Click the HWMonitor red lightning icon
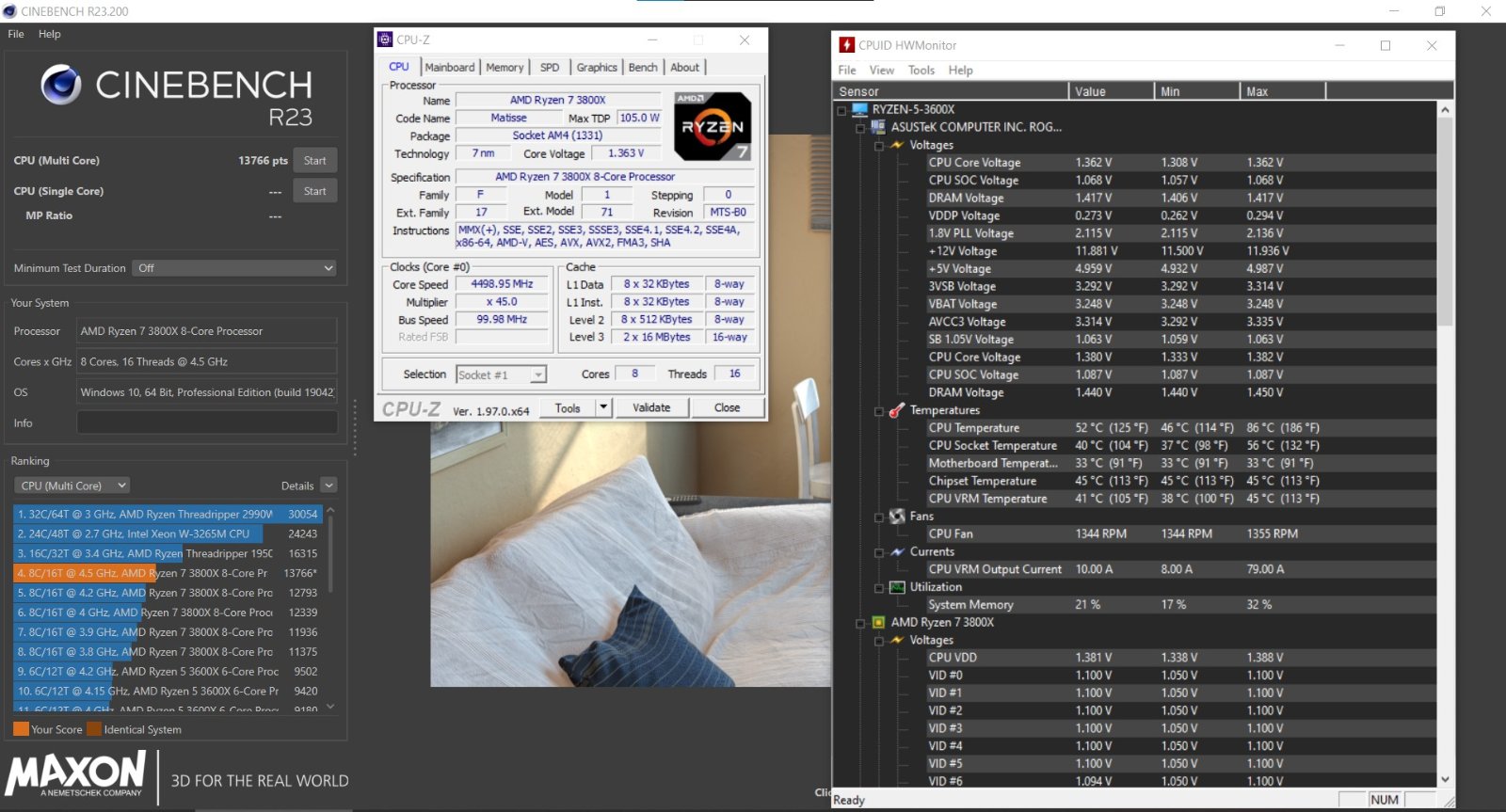The height and width of the screenshot is (812, 1506). pyautogui.click(x=847, y=45)
